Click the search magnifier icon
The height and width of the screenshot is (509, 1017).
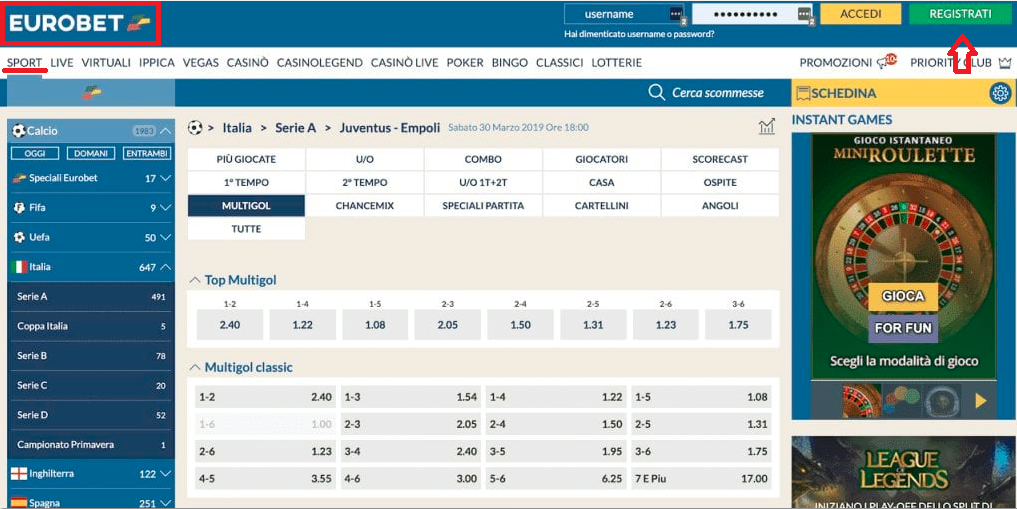coord(656,93)
